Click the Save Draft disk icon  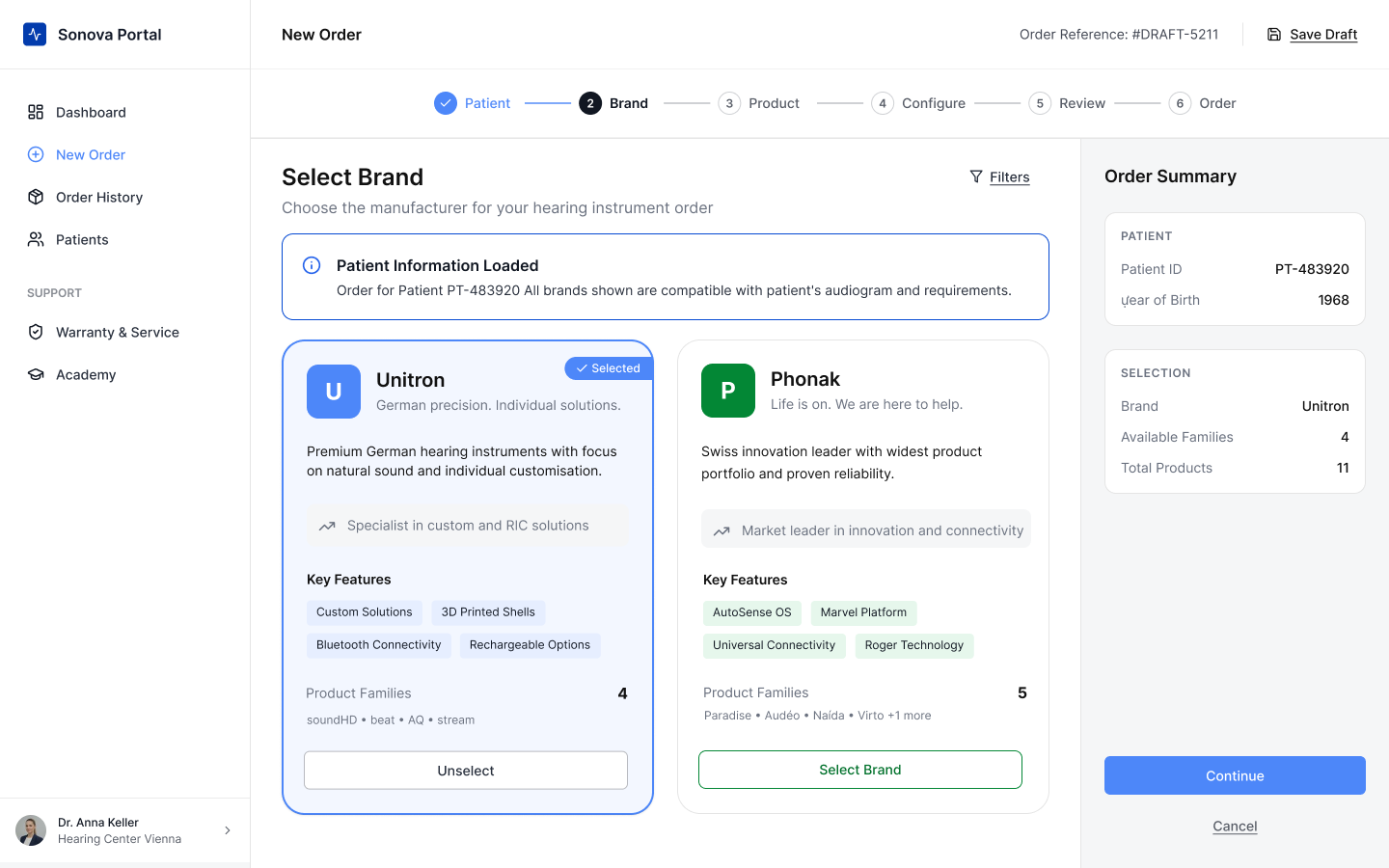point(1274,35)
